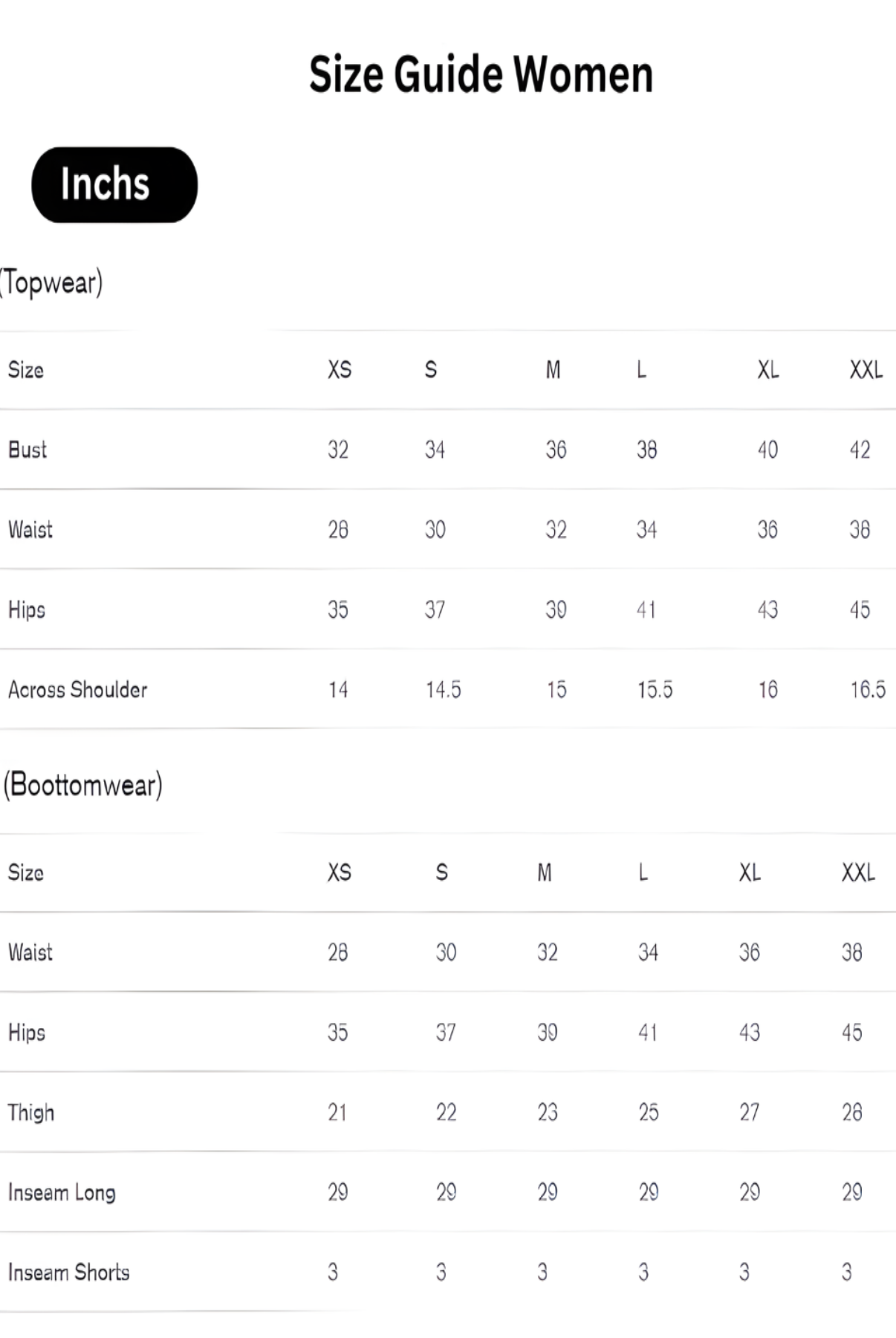Select the XS column header in Boottomwear table
The image size is (896, 1338).
point(340,872)
